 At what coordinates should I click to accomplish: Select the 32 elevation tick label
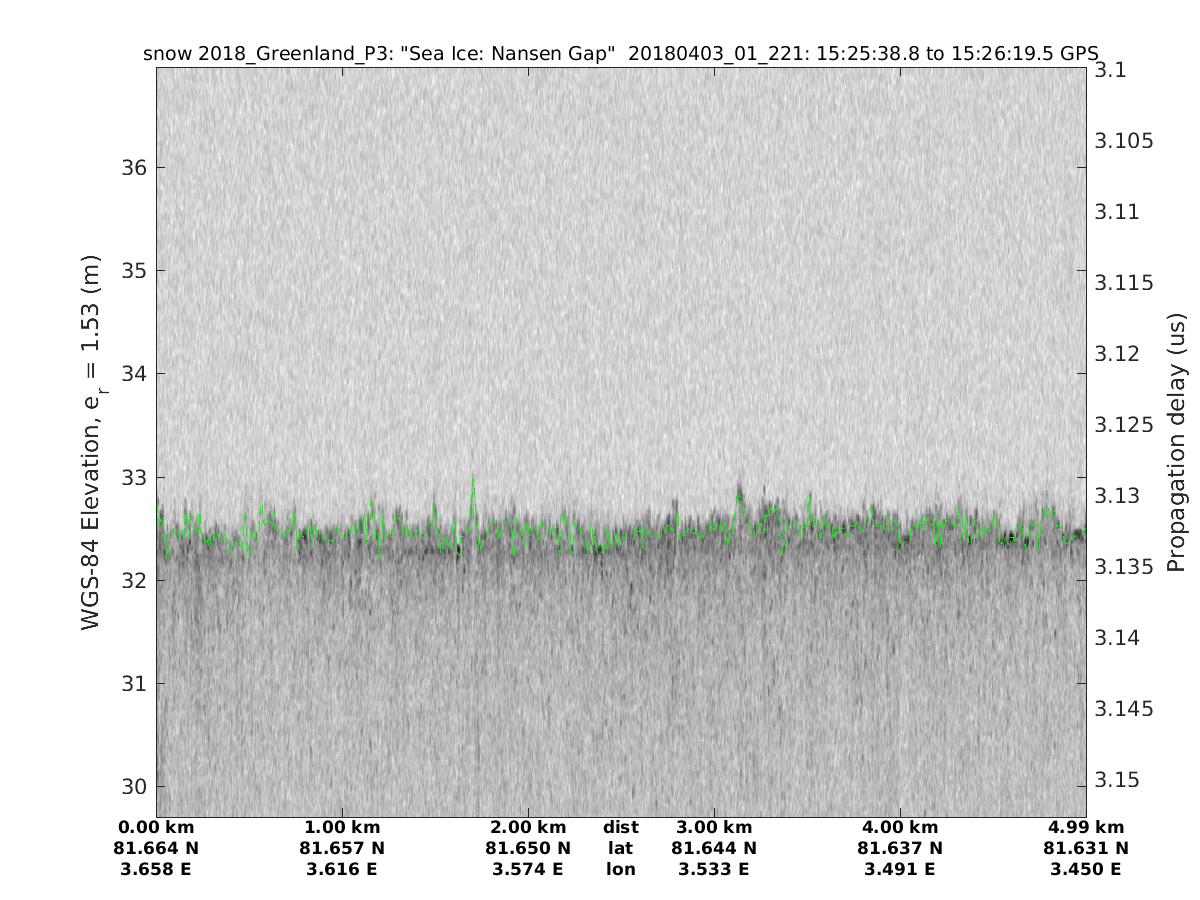click(x=136, y=580)
